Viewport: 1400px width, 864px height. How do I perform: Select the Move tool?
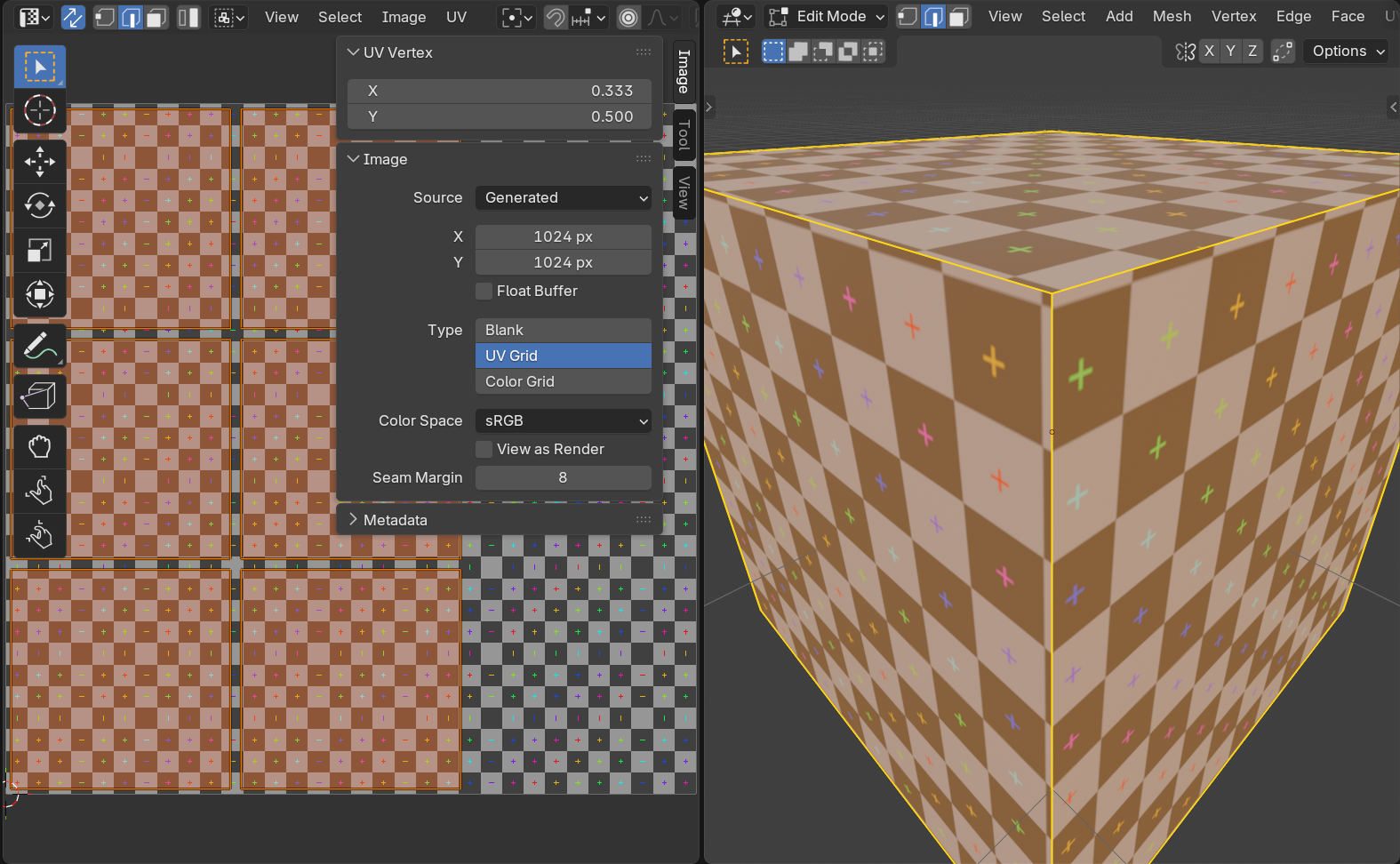pyautogui.click(x=39, y=162)
